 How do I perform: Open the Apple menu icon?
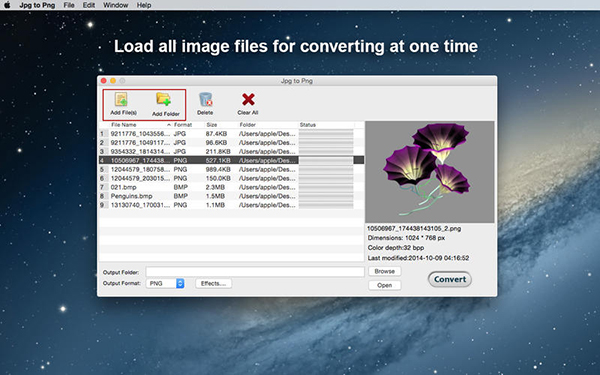[x=7, y=5]
